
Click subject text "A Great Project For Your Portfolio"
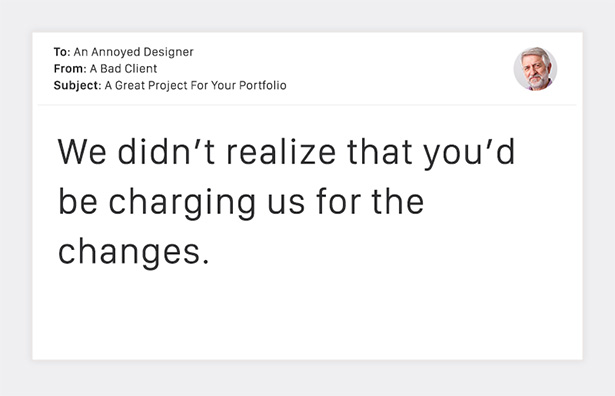195,85
